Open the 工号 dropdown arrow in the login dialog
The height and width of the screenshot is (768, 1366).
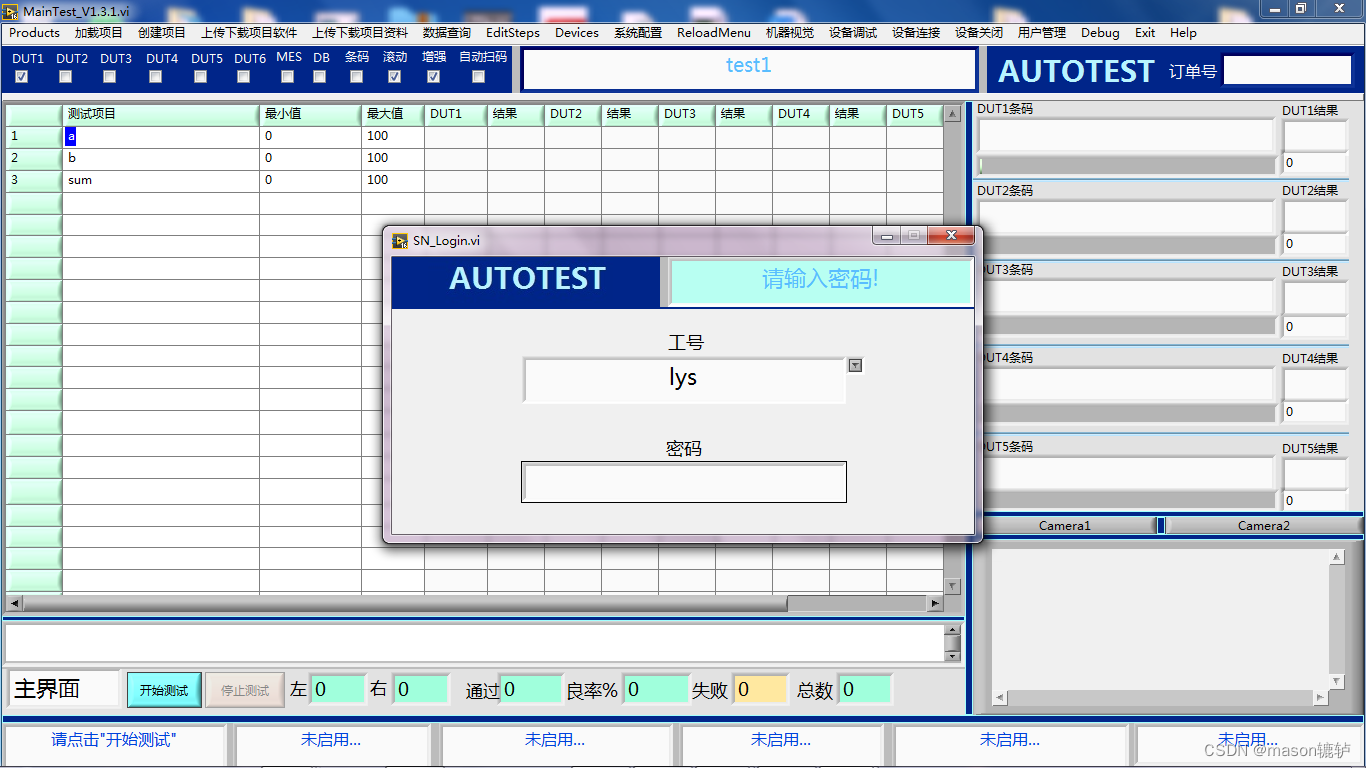click(x=855, y=365)
